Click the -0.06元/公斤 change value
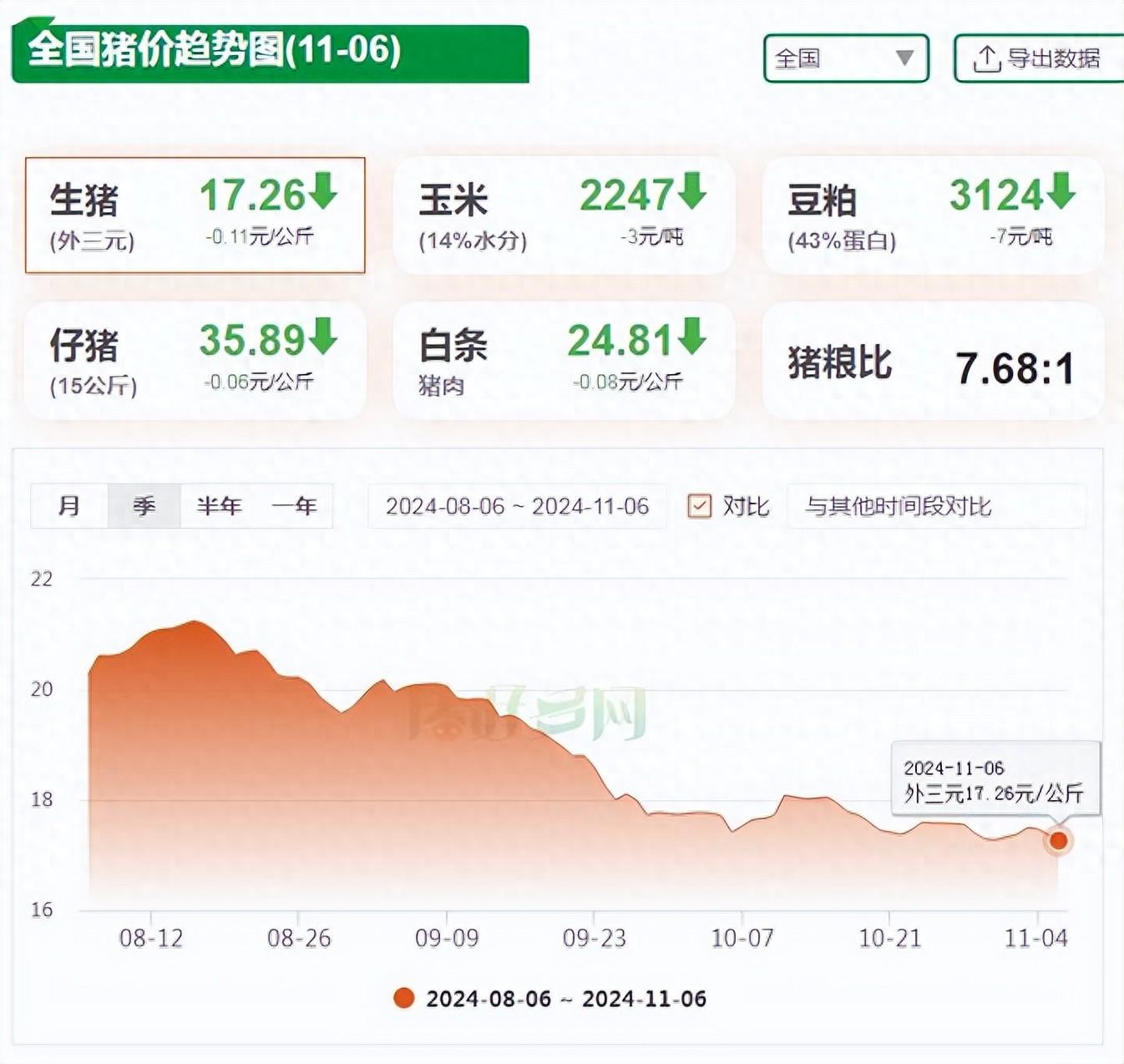Screen dimensions: 1124x1064 tap(260, 382)
